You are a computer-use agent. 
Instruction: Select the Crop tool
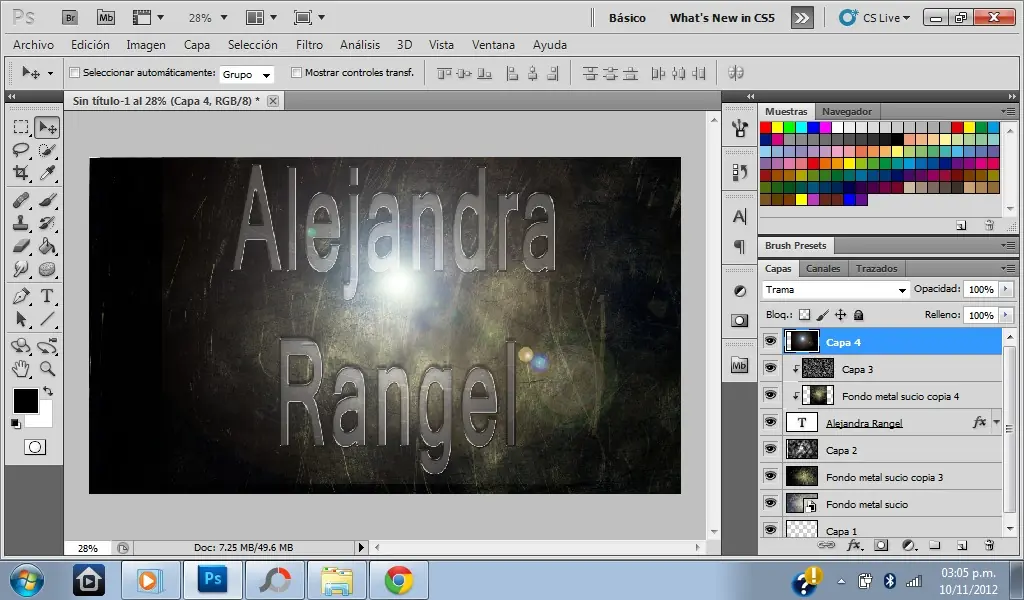coord(22,174)
